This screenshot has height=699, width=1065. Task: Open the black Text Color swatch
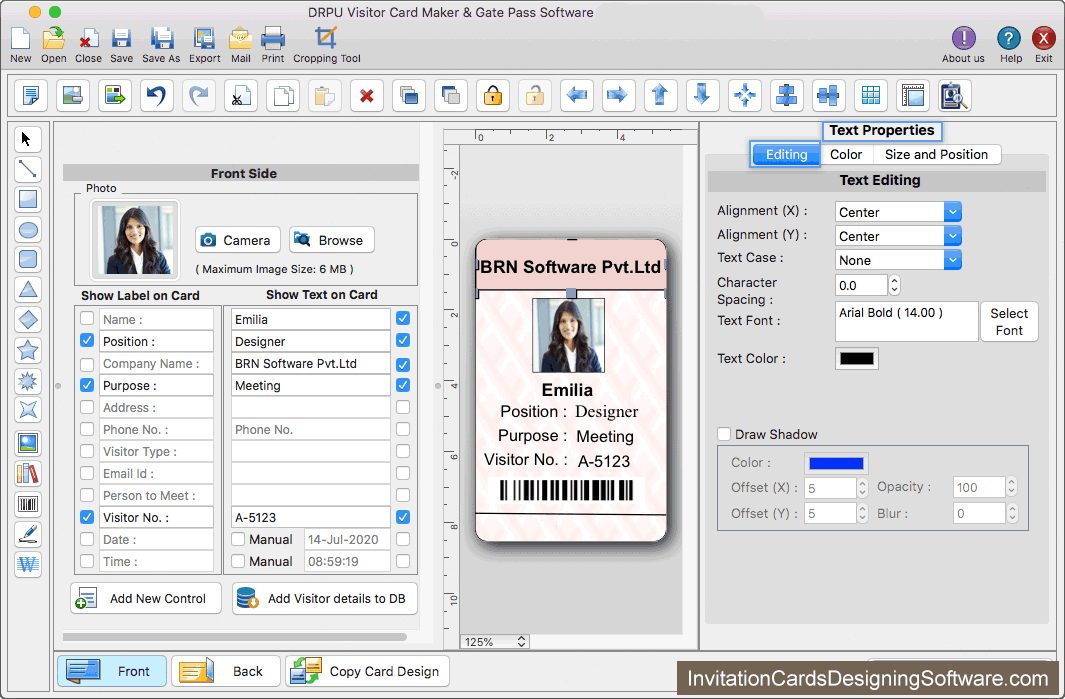point(856,358)
